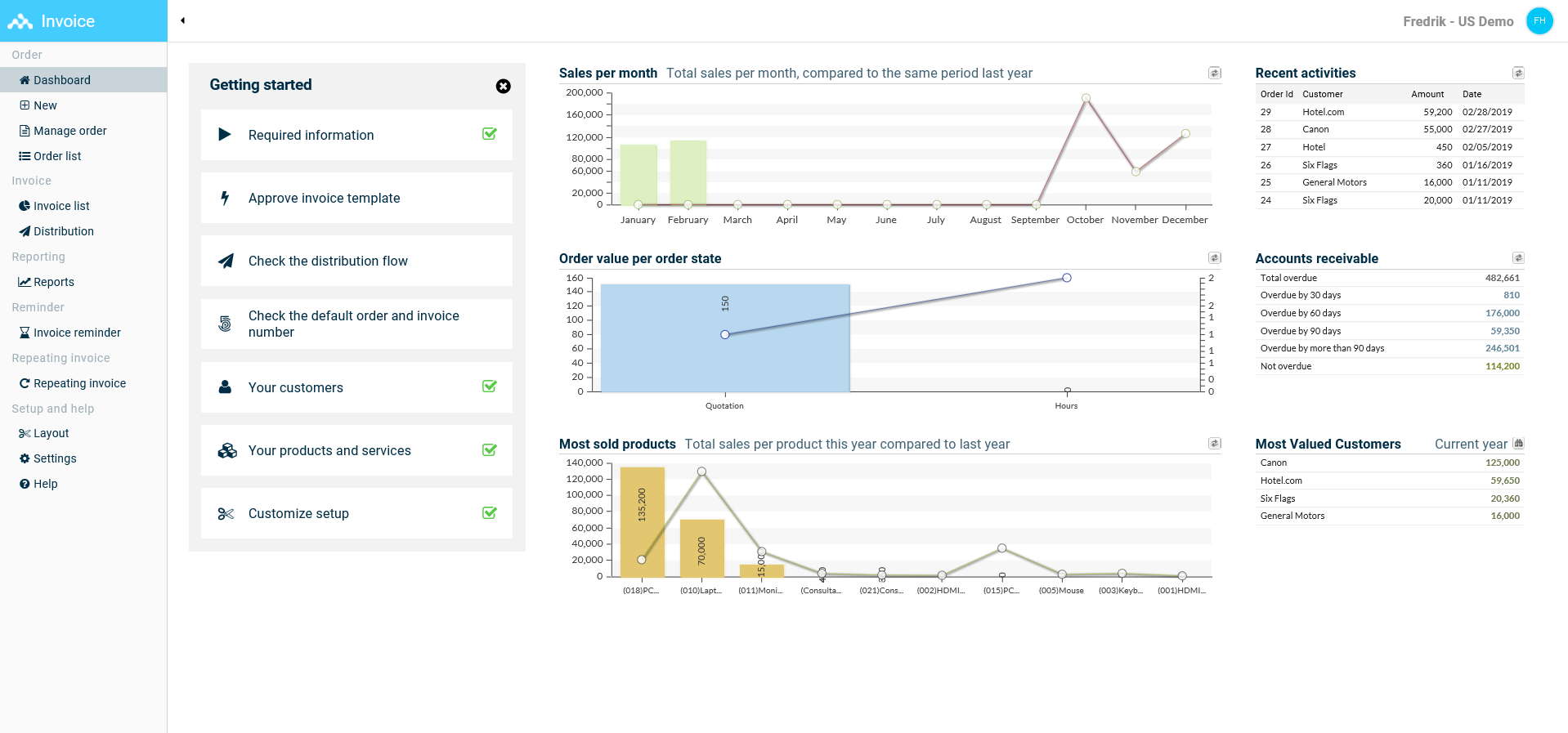Viewport: 1568px width, 733px height.
Task: Click the Reports chart icon
Action: point(25,282)
